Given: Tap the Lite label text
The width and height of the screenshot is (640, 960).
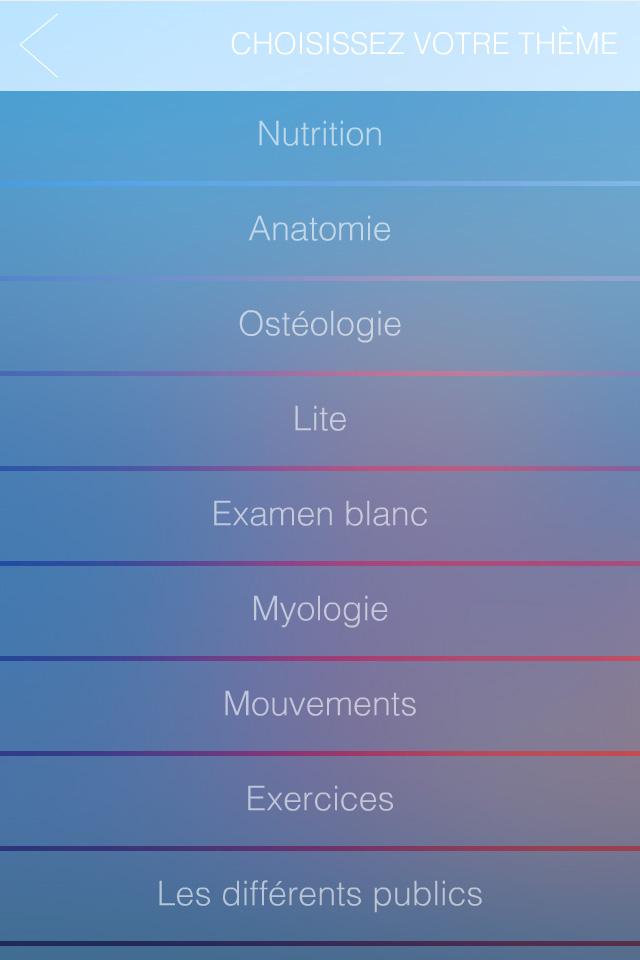Looking at the screenshot, I should click(x=320, y=419).
